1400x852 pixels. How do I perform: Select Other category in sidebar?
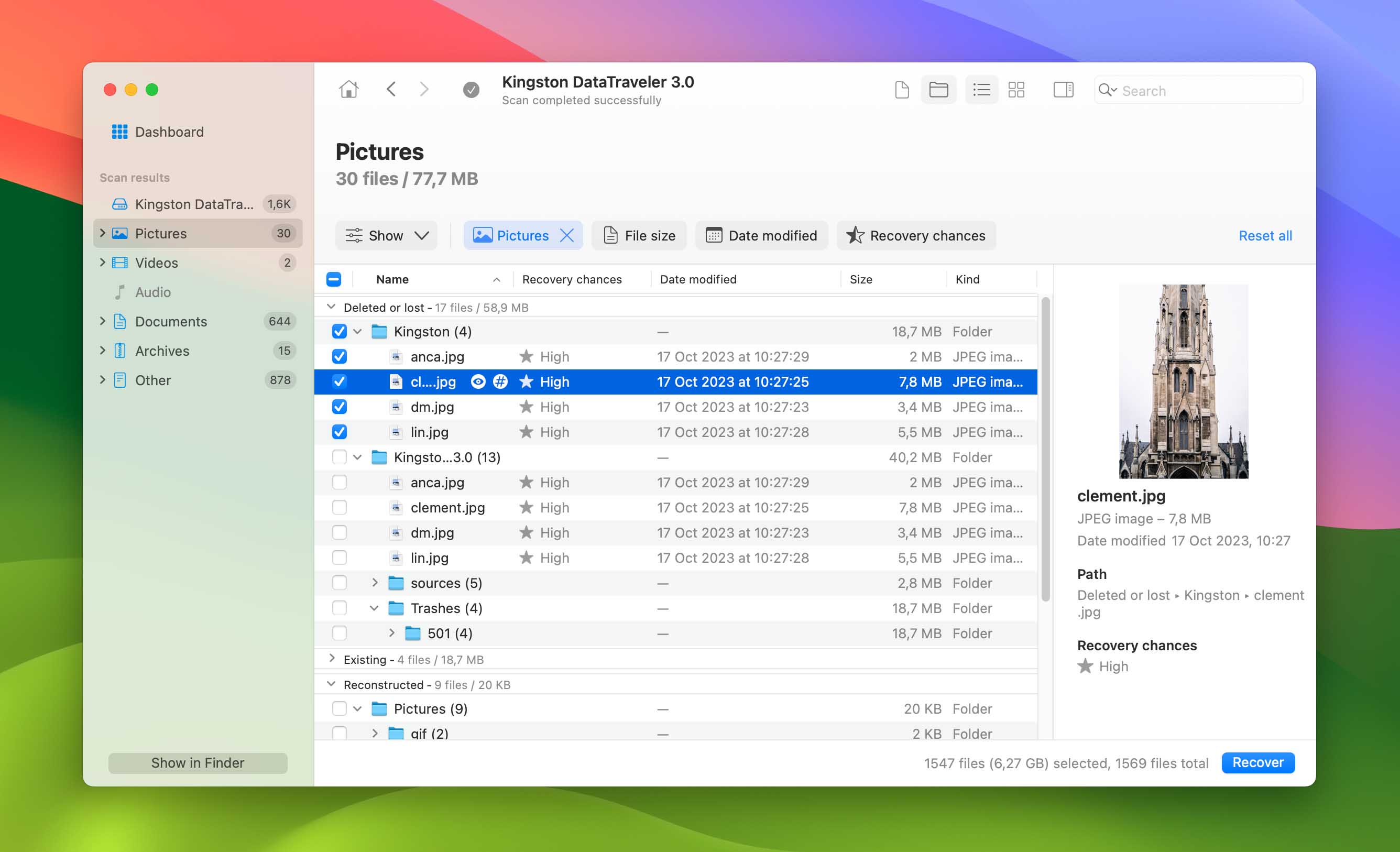tap(197, 380)
